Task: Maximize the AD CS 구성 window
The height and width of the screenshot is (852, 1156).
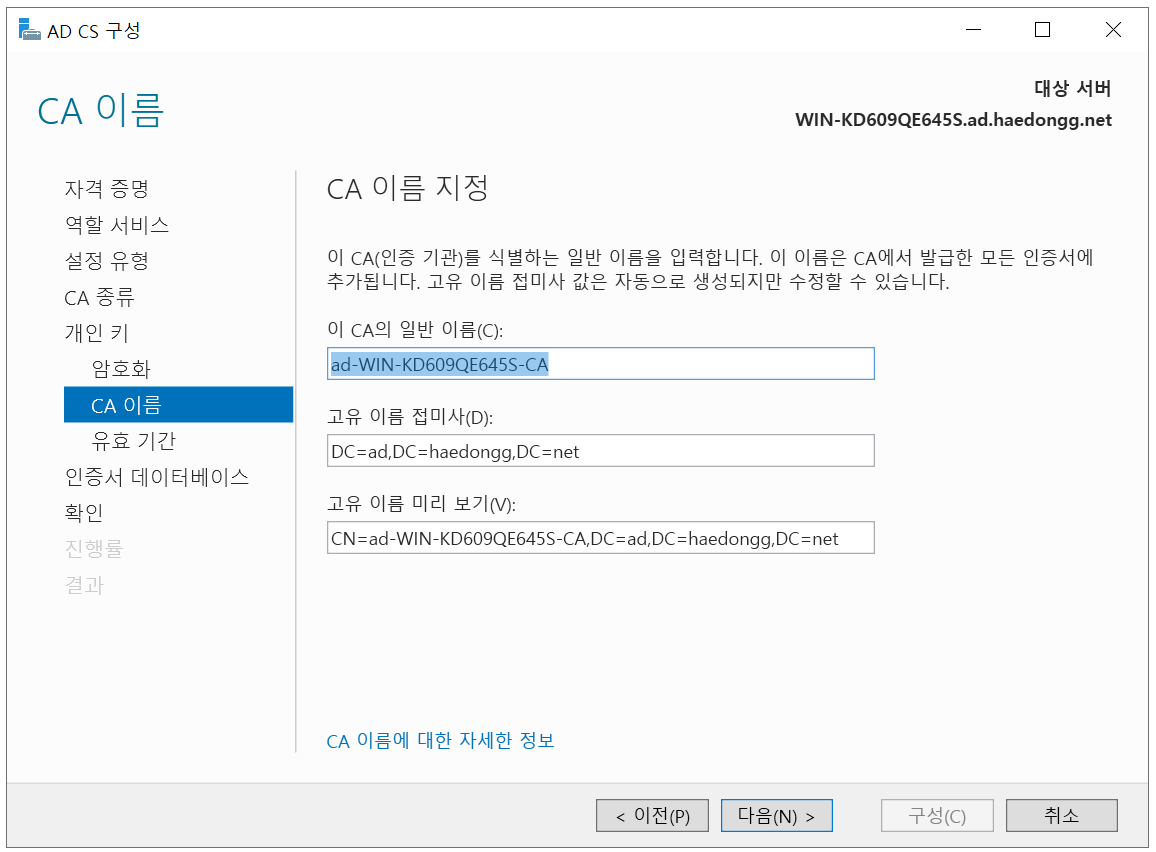Action: pyautogui.click(x=1042, y=30)
